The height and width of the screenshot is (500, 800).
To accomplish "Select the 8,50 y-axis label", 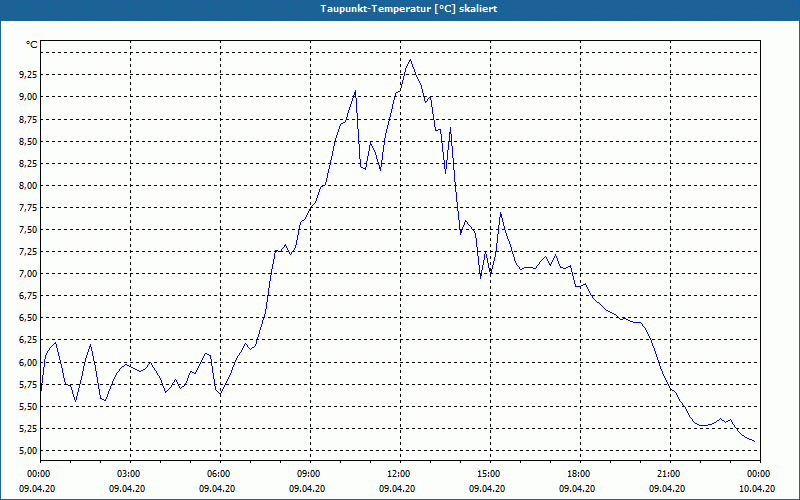I will point(28,141).
